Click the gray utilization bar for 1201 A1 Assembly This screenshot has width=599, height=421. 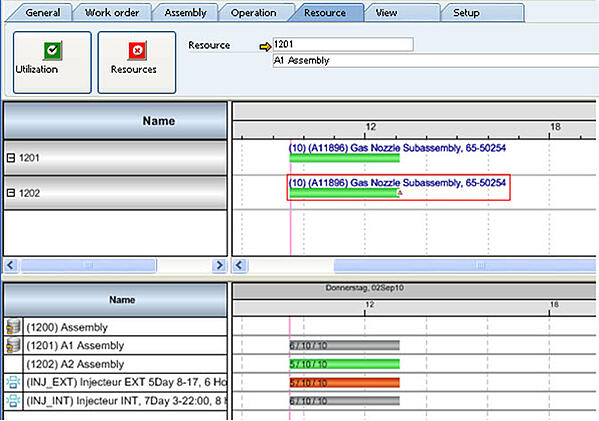tap(345, 345)
